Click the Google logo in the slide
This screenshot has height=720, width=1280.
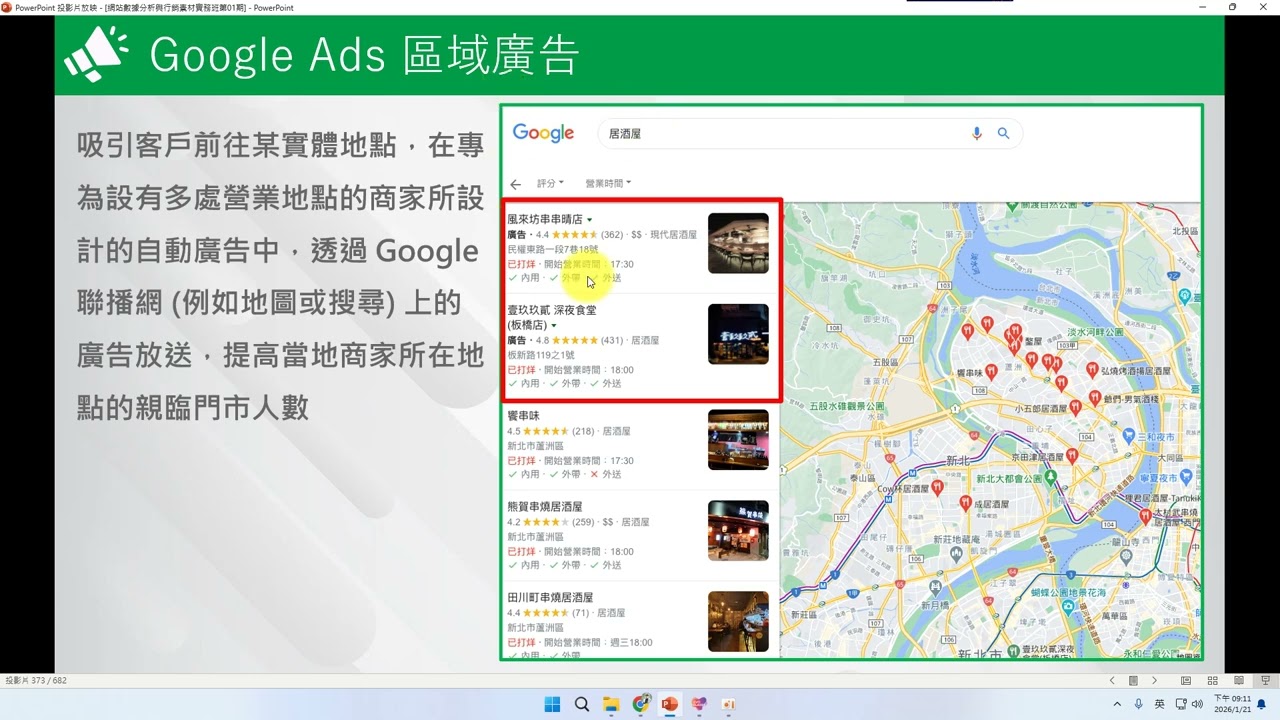(x=543, y=133)
